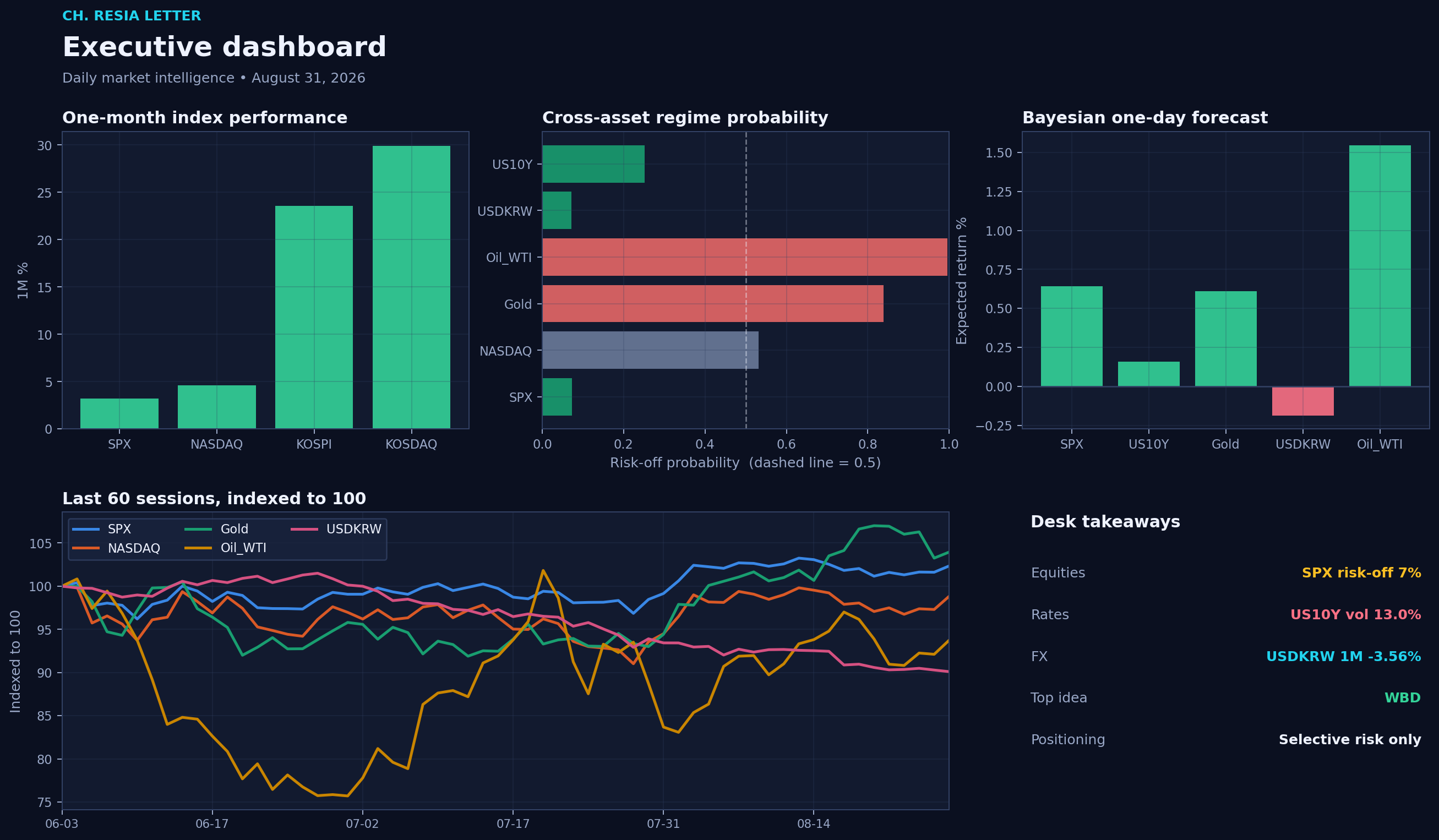Click the KOSDAQ bar in one-month performance chart
The image size is (1439, 840).
[x=411, y=287]
